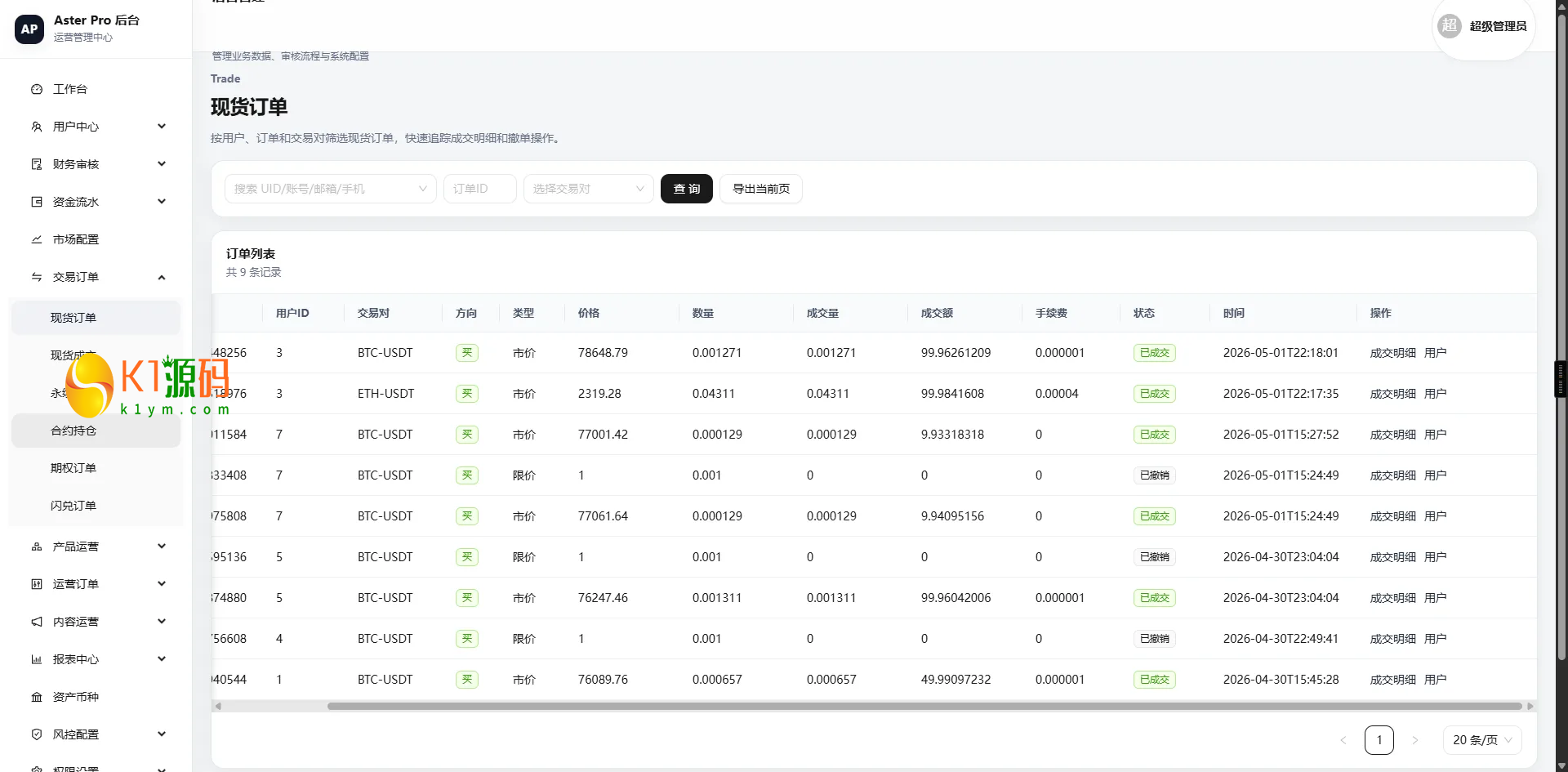Open 成交明细 for 78648.79 order
The height and width of the screenshot is (772, 1568).
point(1392,353)
